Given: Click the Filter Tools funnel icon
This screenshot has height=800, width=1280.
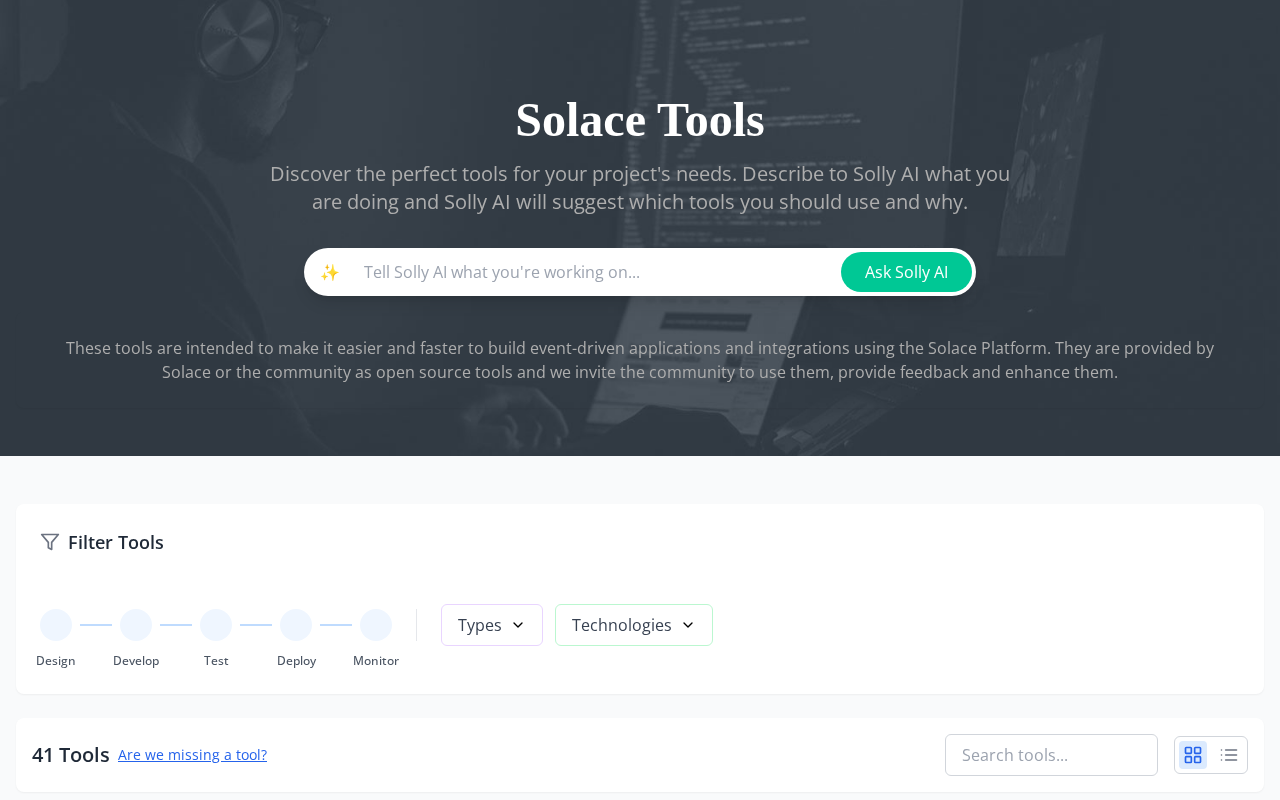Looking at the screenshot, I should click(x=50, y=542).
